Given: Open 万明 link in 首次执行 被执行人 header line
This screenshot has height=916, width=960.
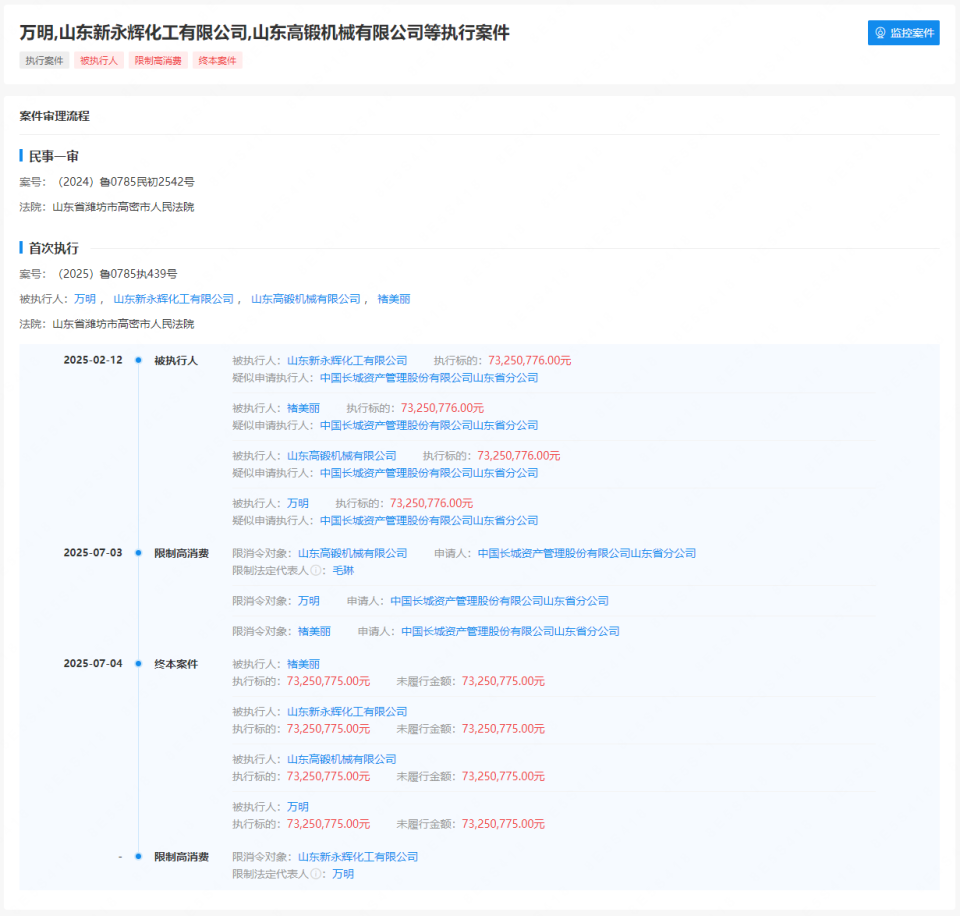Looking at the screenshot, I should [x=85, y=299].
